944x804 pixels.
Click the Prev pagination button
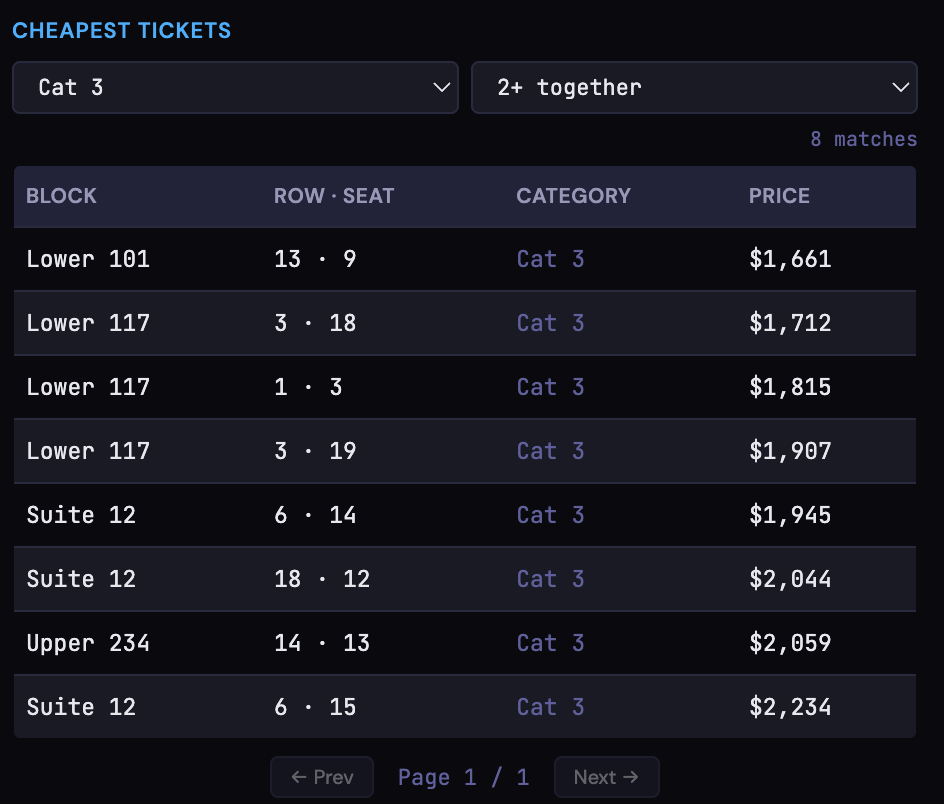[x=322, y=777]
